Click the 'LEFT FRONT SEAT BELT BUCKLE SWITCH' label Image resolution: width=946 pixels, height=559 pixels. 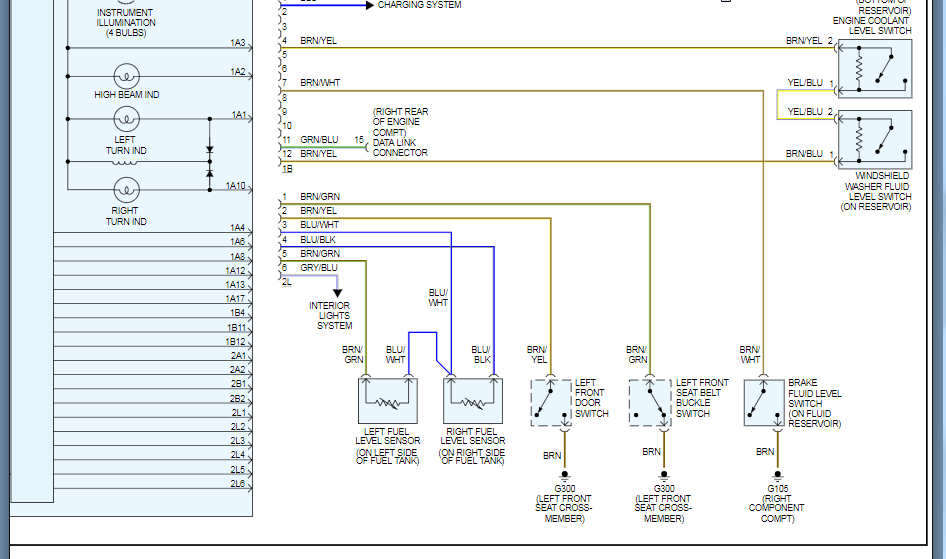pos(702,398)
